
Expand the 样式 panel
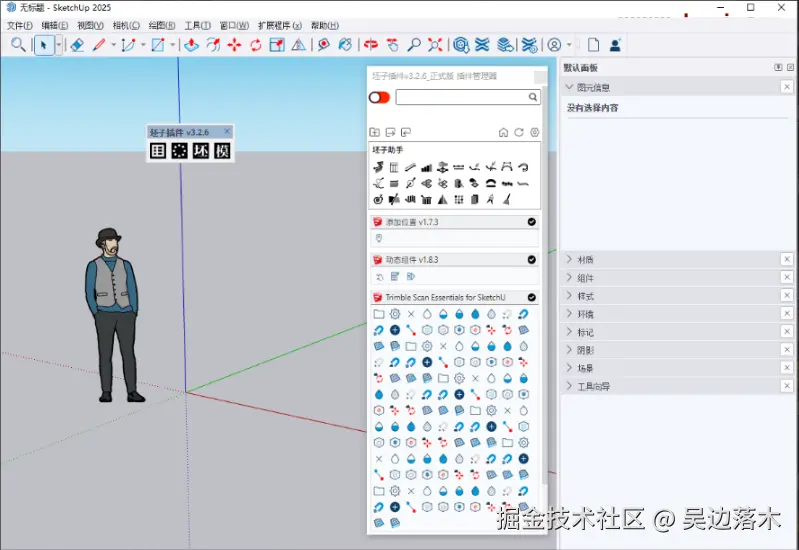569,296
